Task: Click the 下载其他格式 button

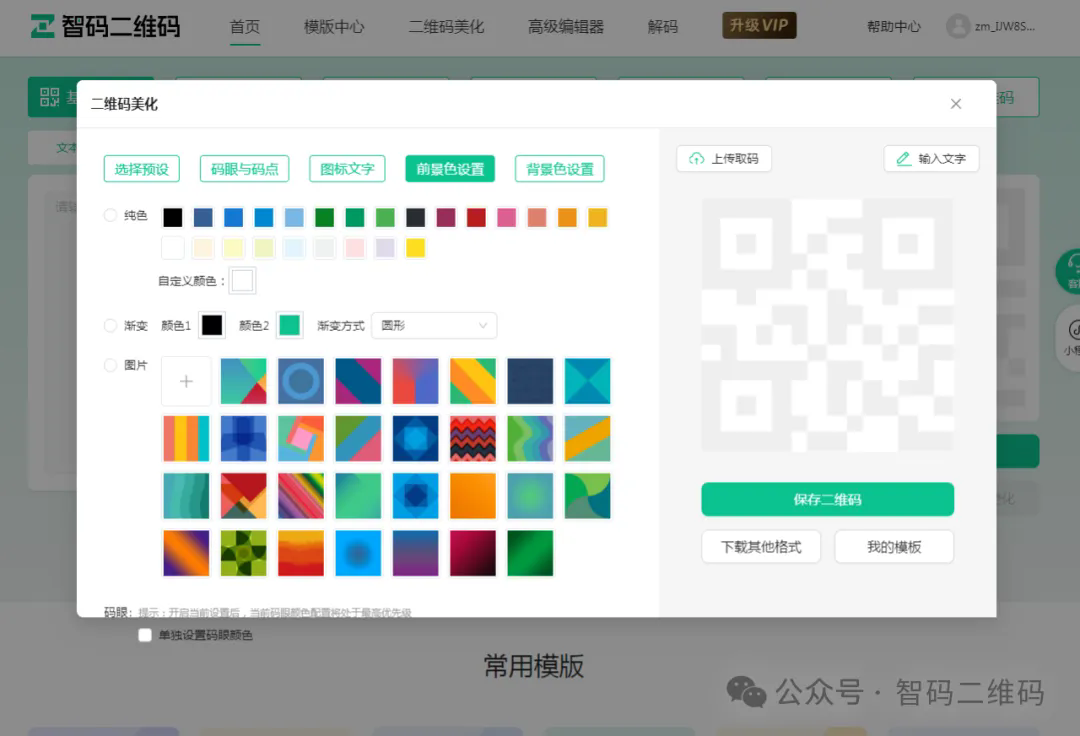Action: coord(761,547)
